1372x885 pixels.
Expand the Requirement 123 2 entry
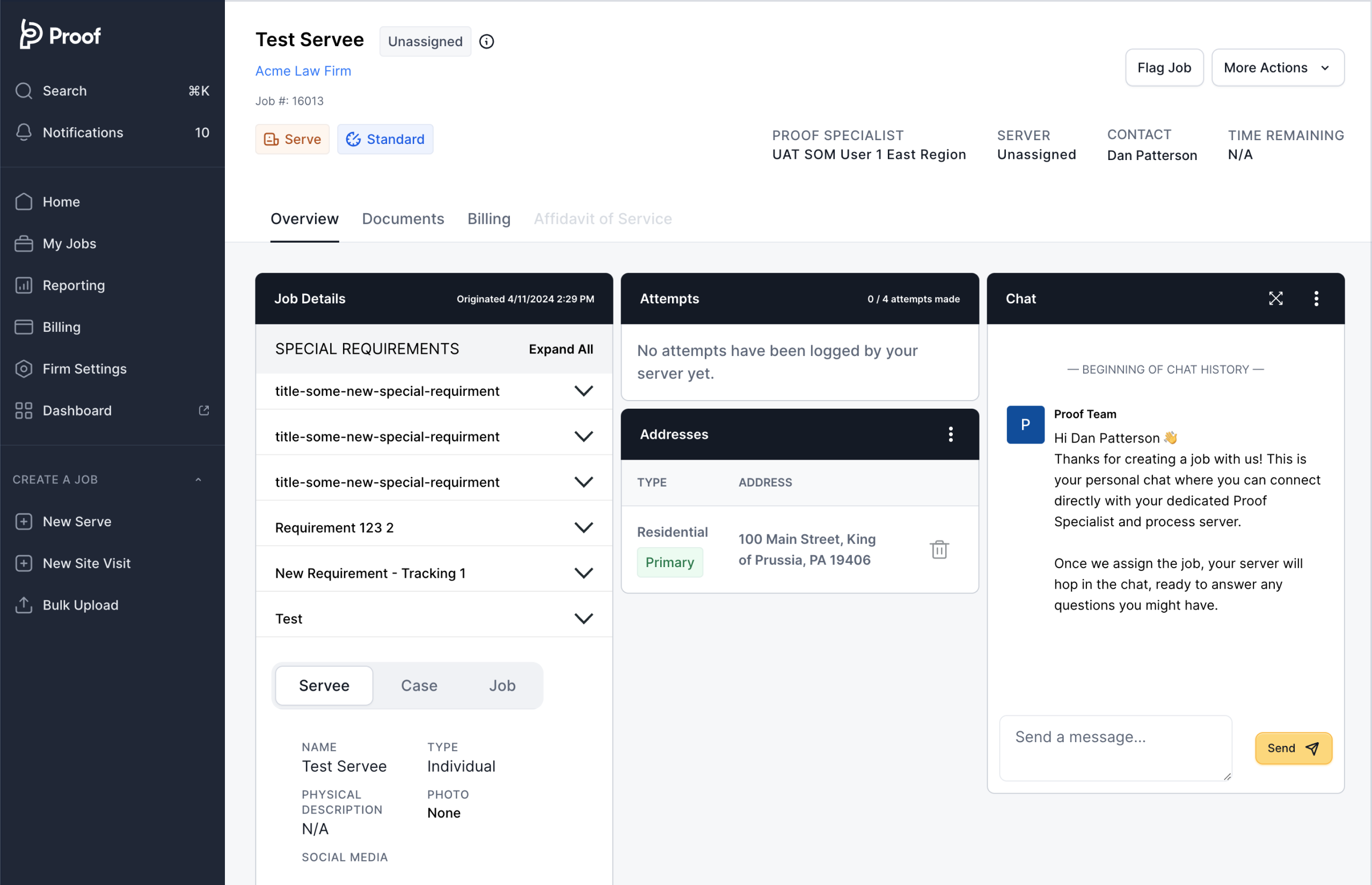(x=584, y=527)
